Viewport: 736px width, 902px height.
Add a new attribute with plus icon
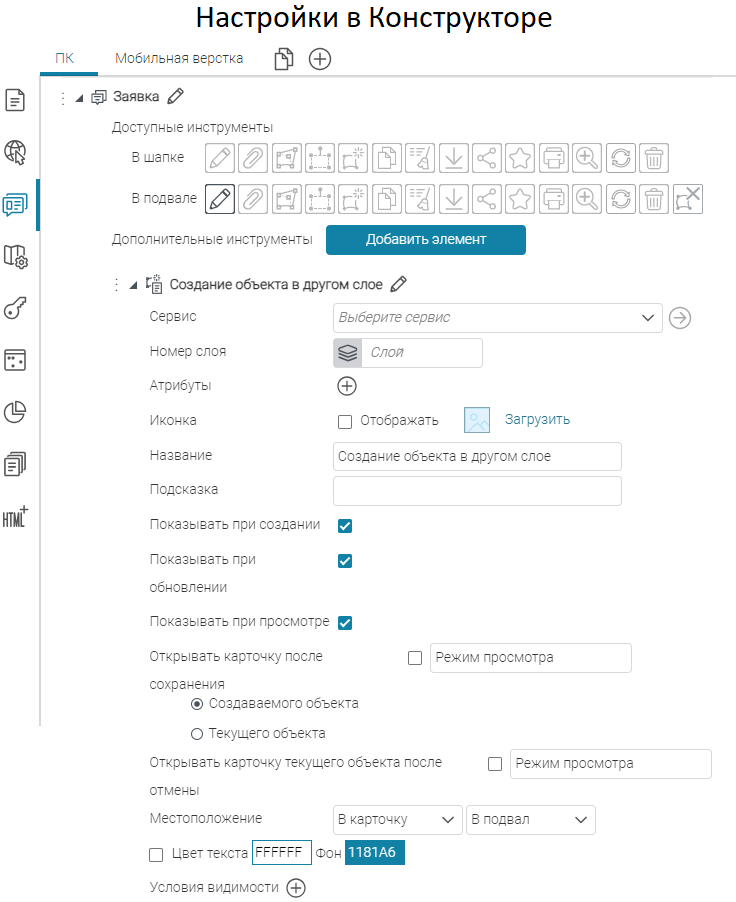click(347, 386)
